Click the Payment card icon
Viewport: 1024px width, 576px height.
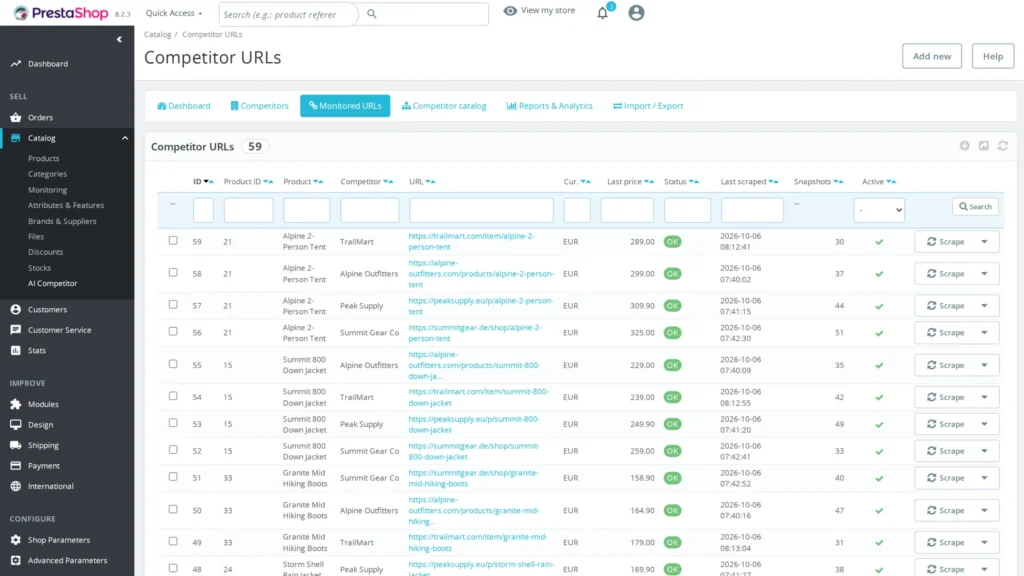pyautogui.click(x=16, y=466)
